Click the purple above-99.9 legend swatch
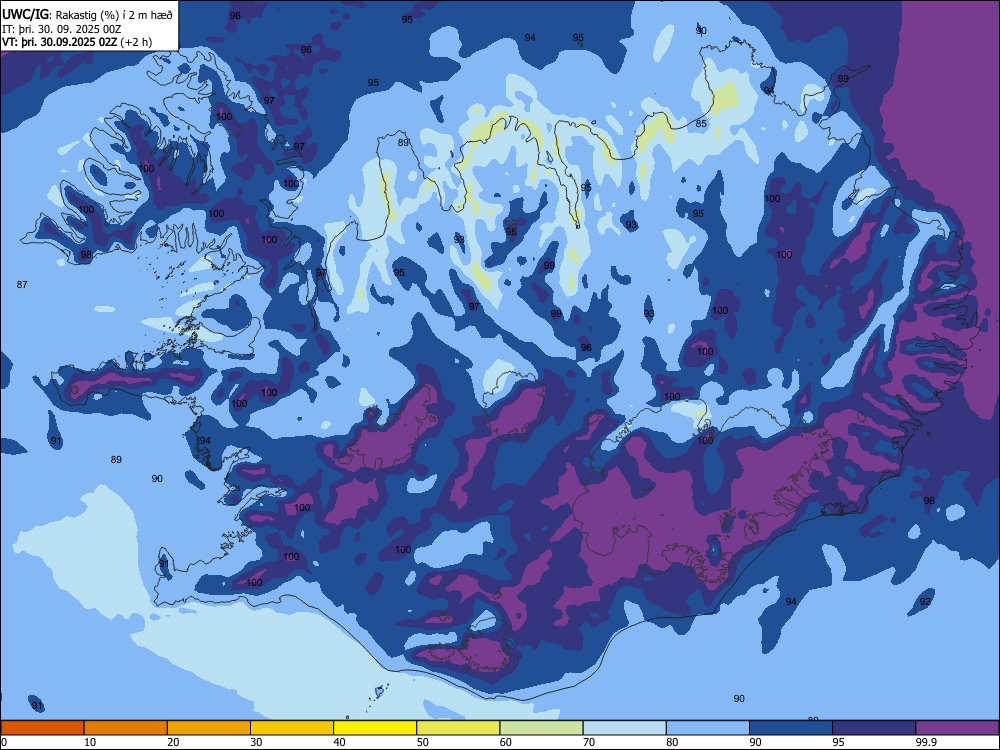 pos(957,728)
